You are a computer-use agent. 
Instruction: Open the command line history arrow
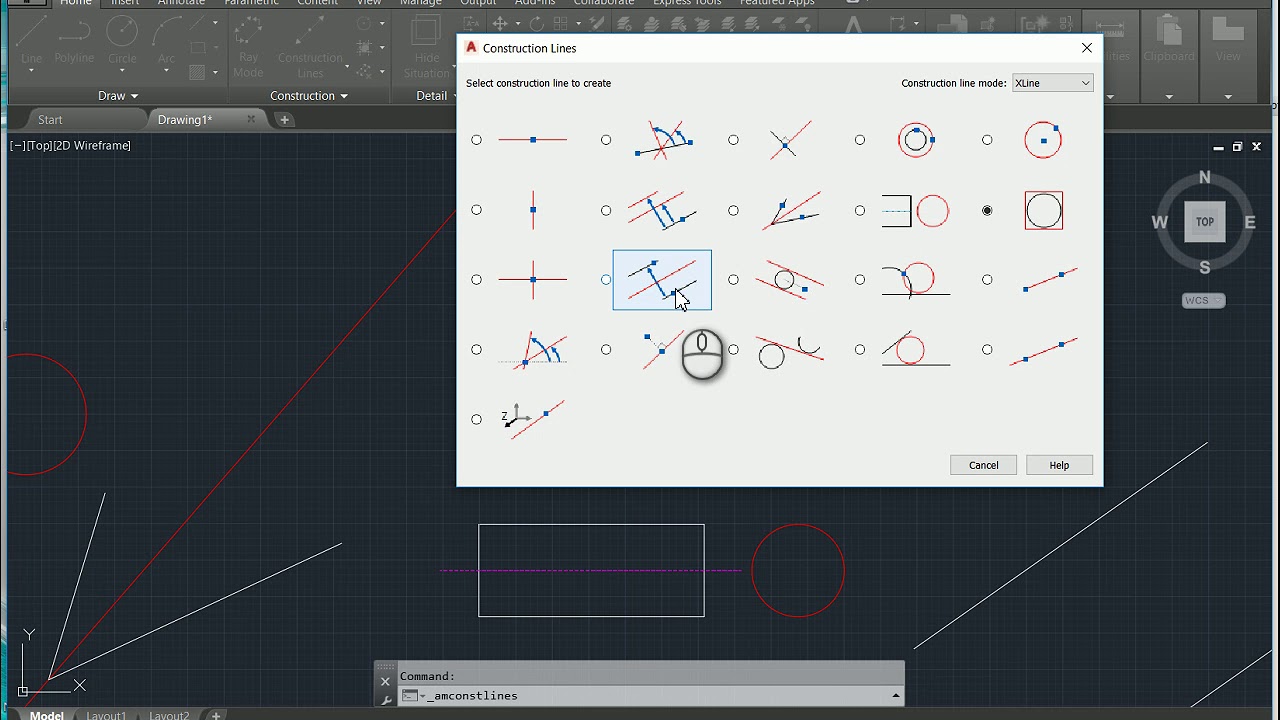896,696
